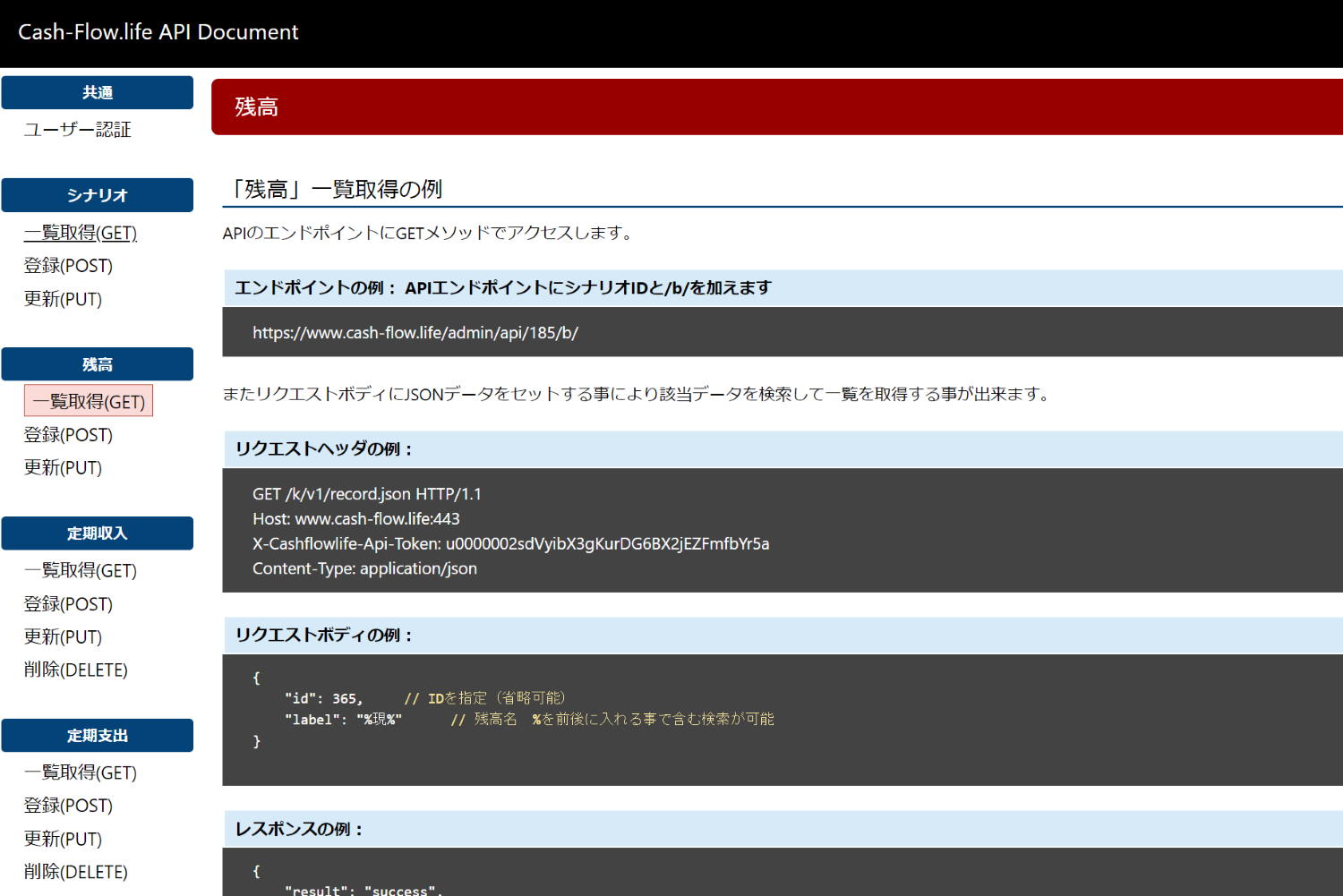1343x896 pixels.
Task: Open 登録(POST) under 定期支出
Action: 69,806
